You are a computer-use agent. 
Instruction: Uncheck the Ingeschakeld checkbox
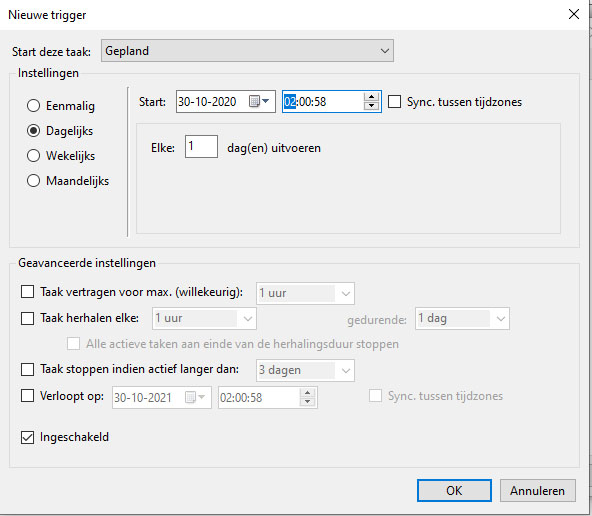[x=27, y=437]
